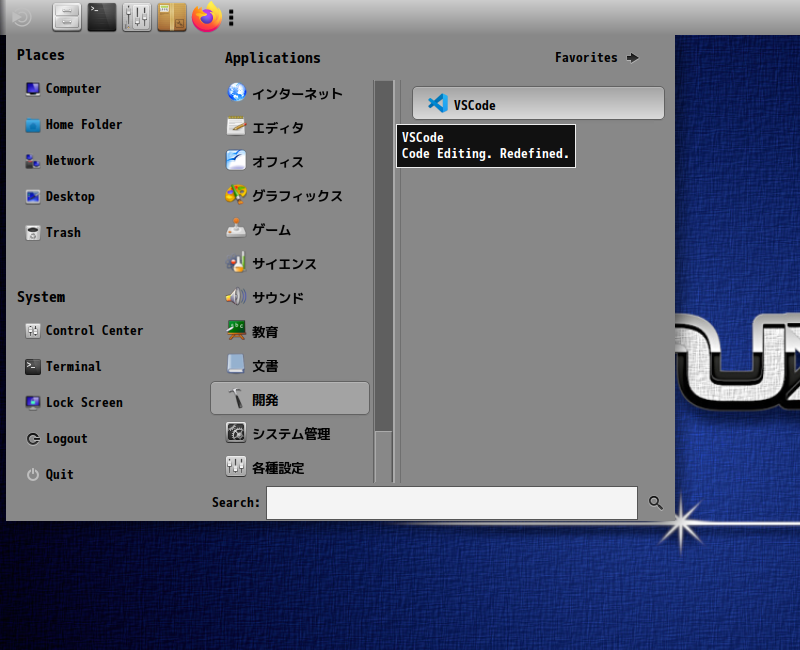Click the notepad icon beside エディタ
Screen dimensions: 800x650
[x=236, y=127]
